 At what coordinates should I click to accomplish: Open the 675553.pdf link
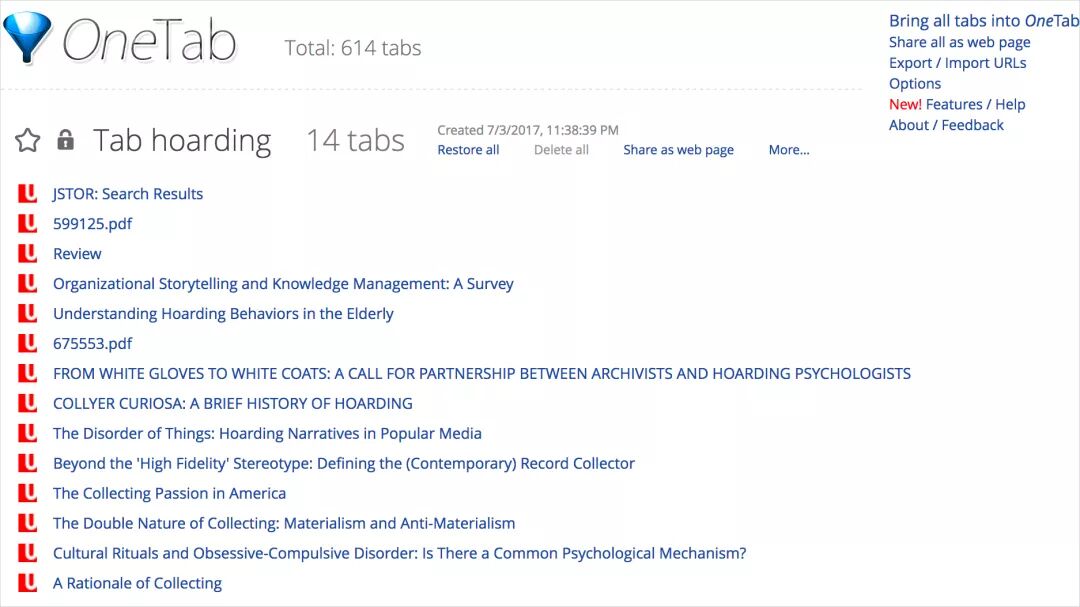pyautogui.click(x=92, y=344)
